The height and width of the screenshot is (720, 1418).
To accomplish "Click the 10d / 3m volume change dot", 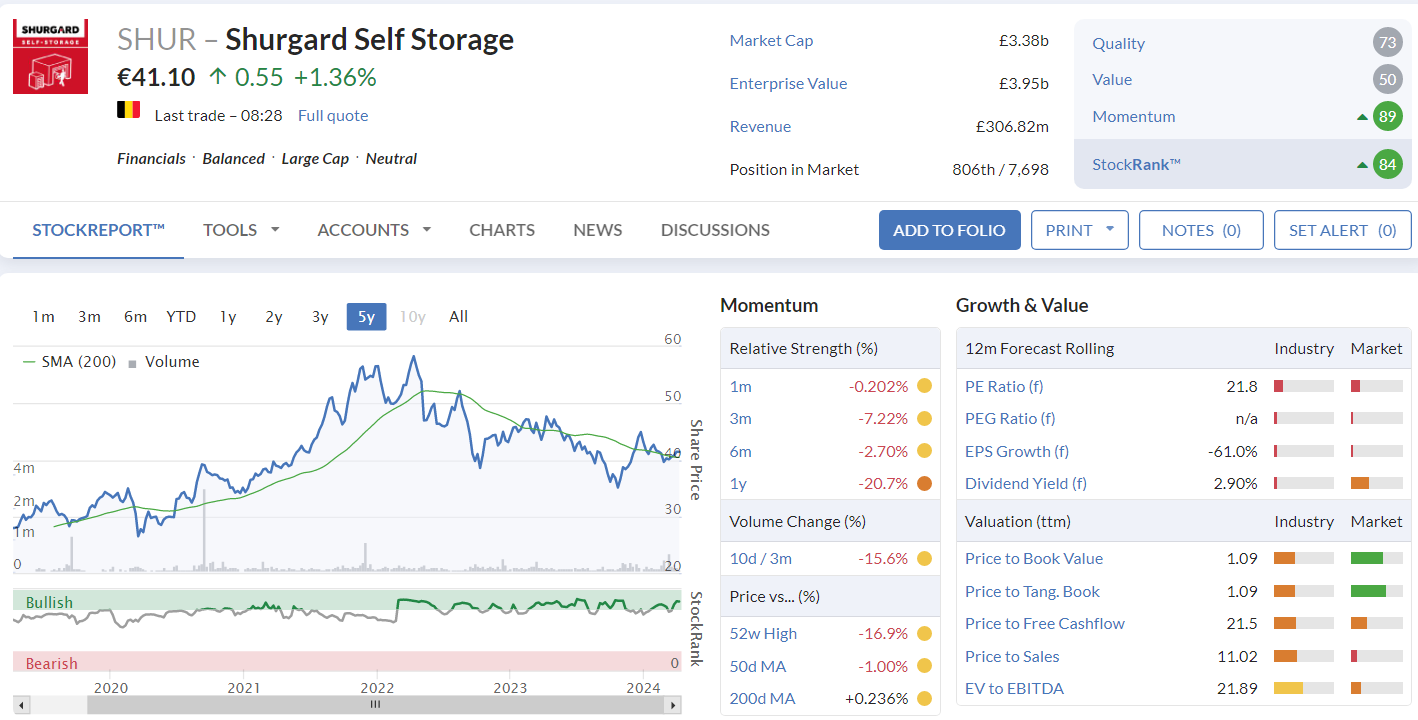I will [924, 558].
